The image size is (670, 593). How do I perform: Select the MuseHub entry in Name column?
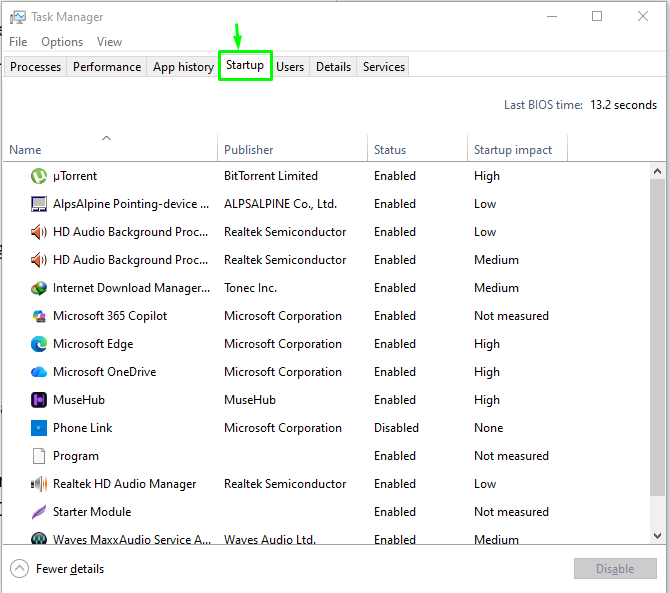79,400
